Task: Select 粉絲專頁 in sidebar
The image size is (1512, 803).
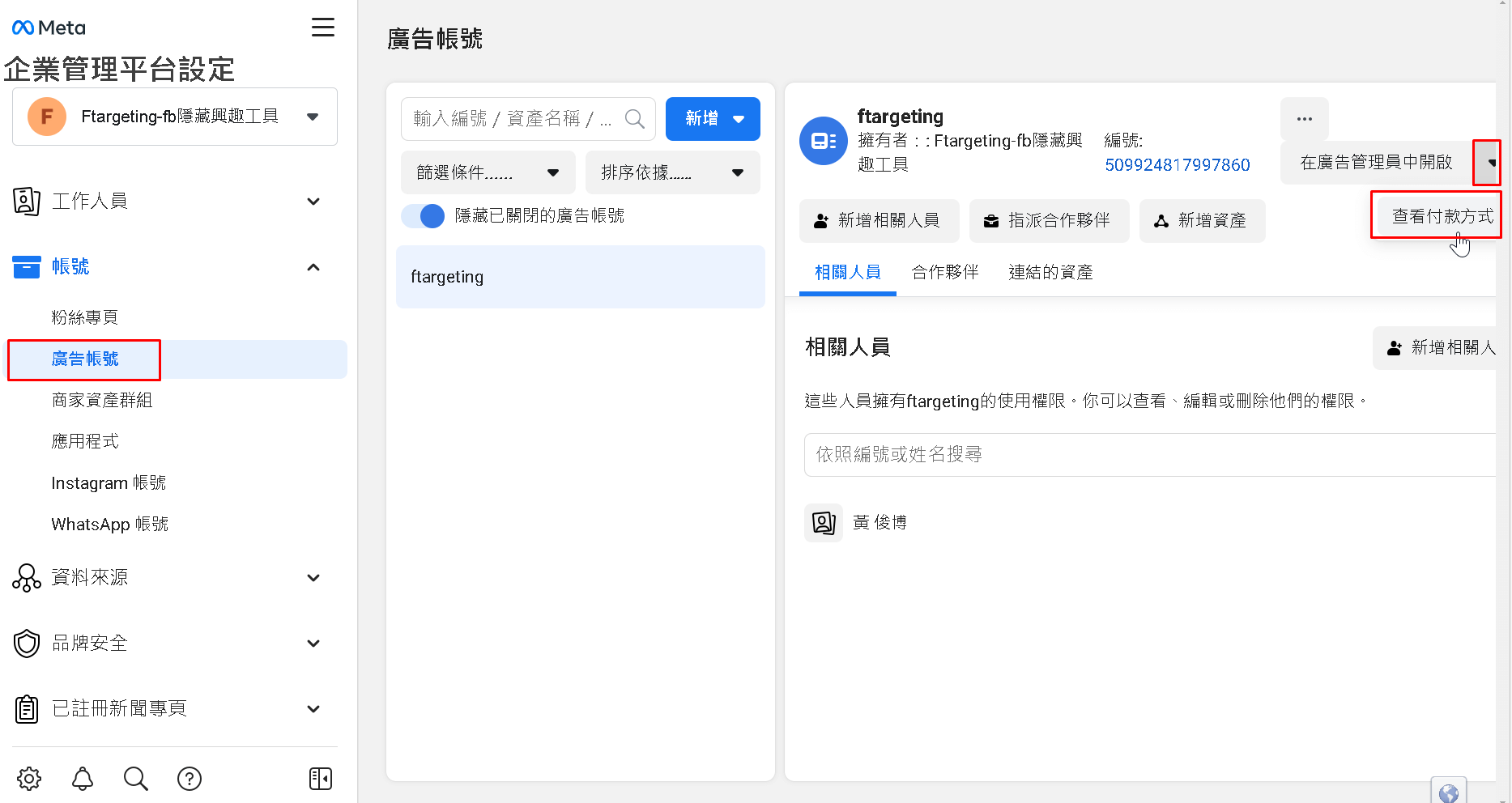Action: click(x=85, y=317)
